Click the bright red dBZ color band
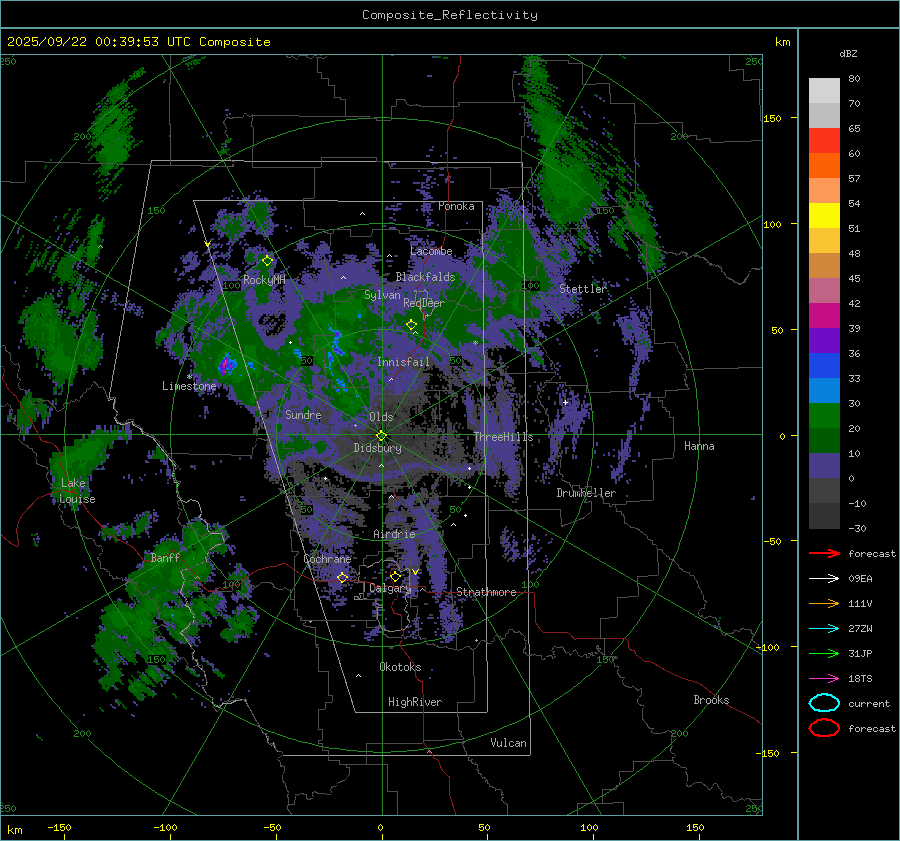The height and width of the screenshot is (841, 900). [824, 141]
